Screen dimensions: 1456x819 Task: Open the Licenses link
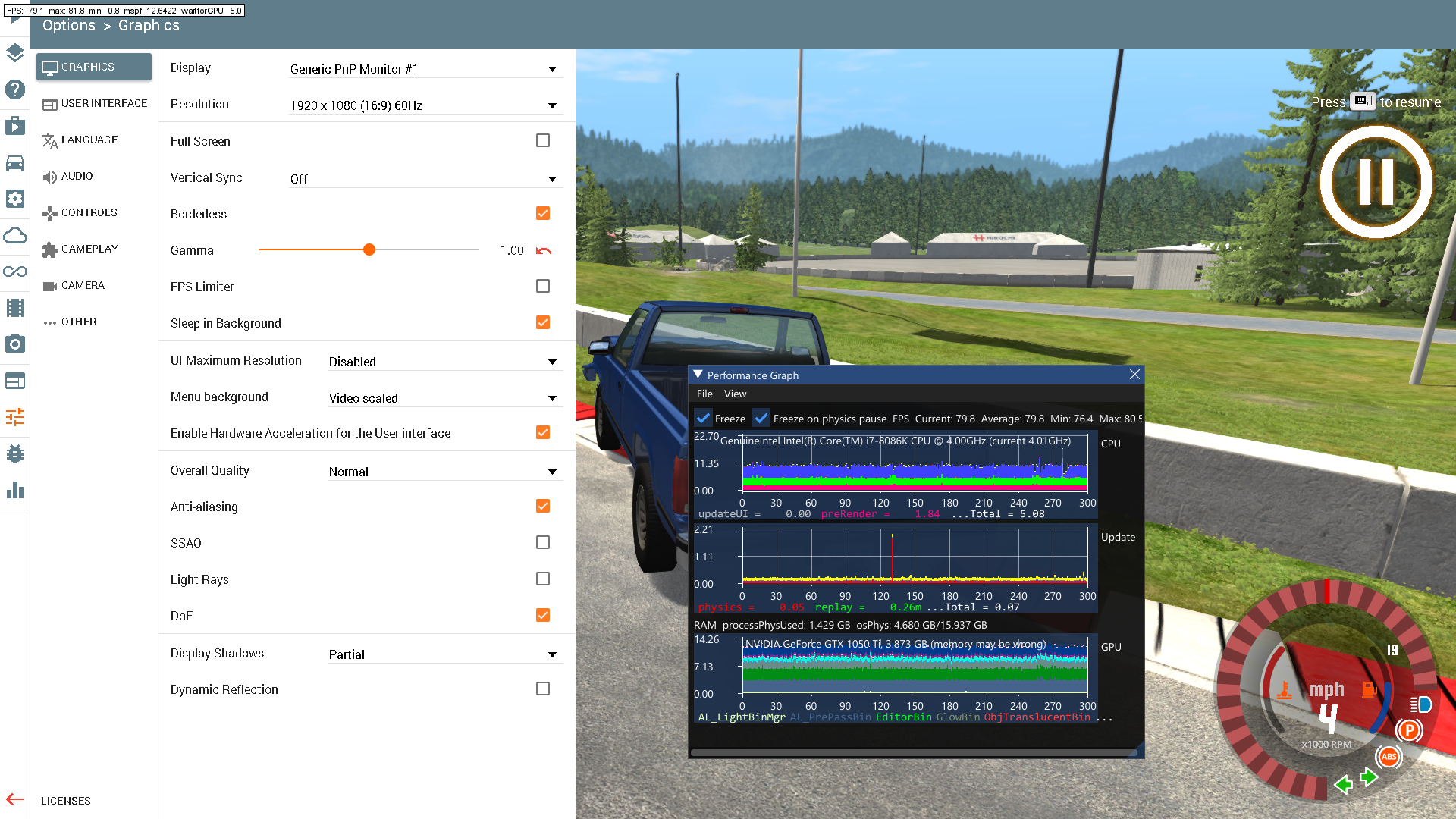pyautogui.click(x=66, y=801)
